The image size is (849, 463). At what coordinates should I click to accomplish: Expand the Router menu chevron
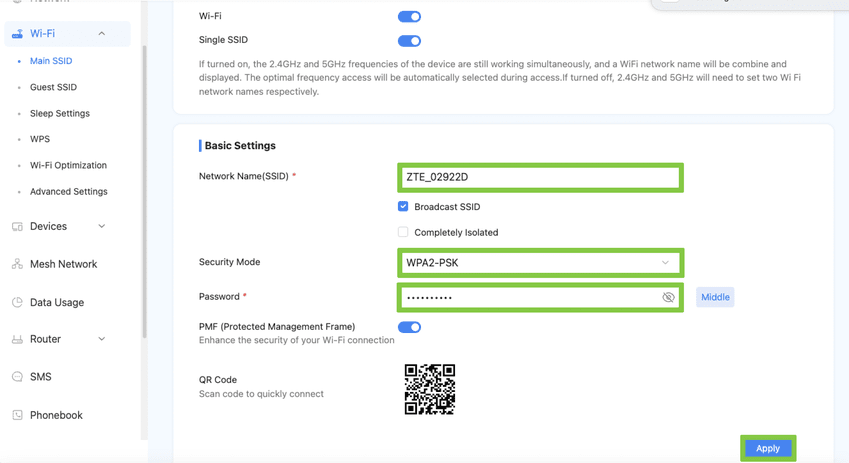102,340
